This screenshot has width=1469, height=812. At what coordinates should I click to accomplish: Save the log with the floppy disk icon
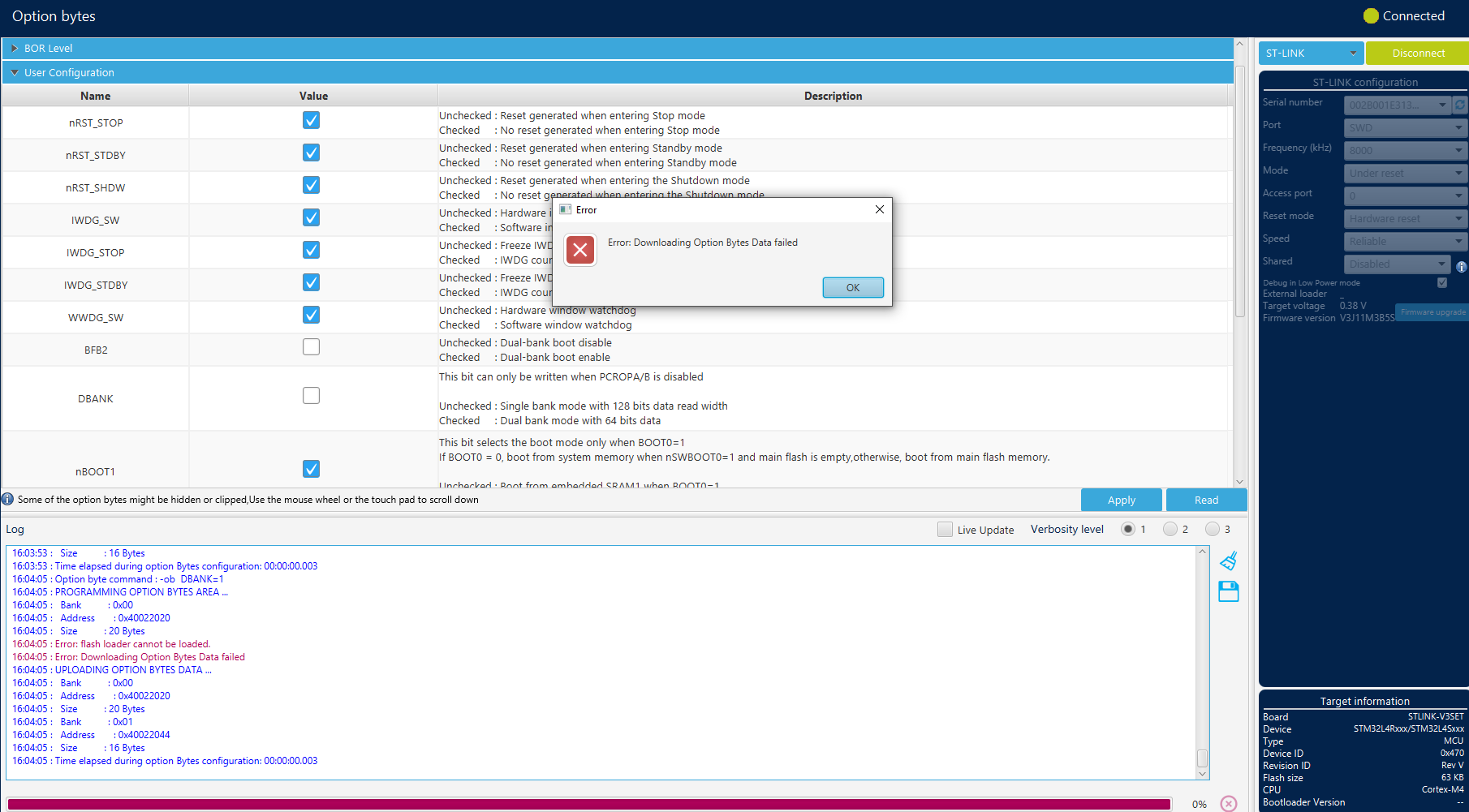tap(1228, 591)
